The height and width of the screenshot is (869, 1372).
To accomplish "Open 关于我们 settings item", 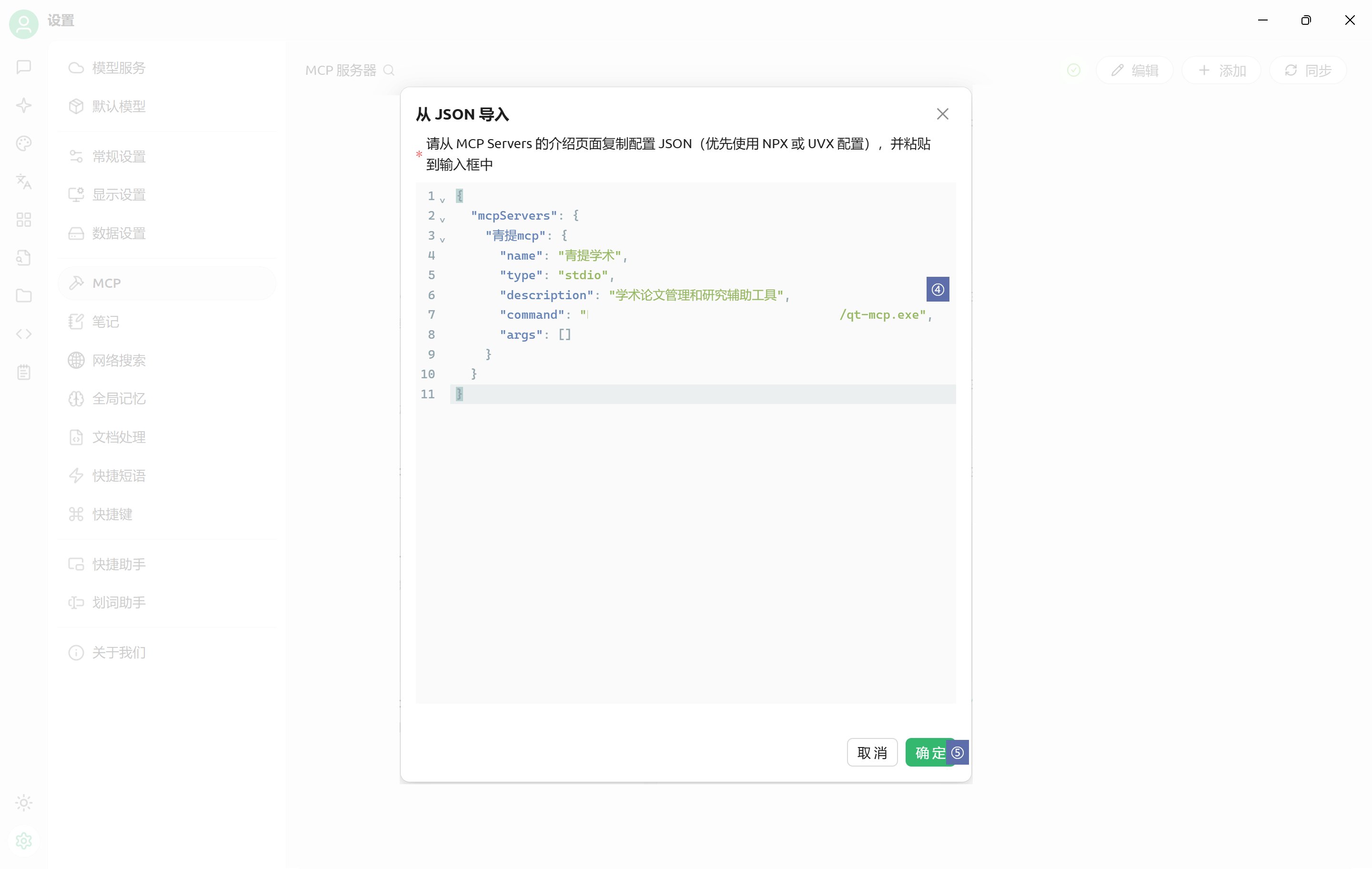I will pyautogui.click(x=167, y=652).
